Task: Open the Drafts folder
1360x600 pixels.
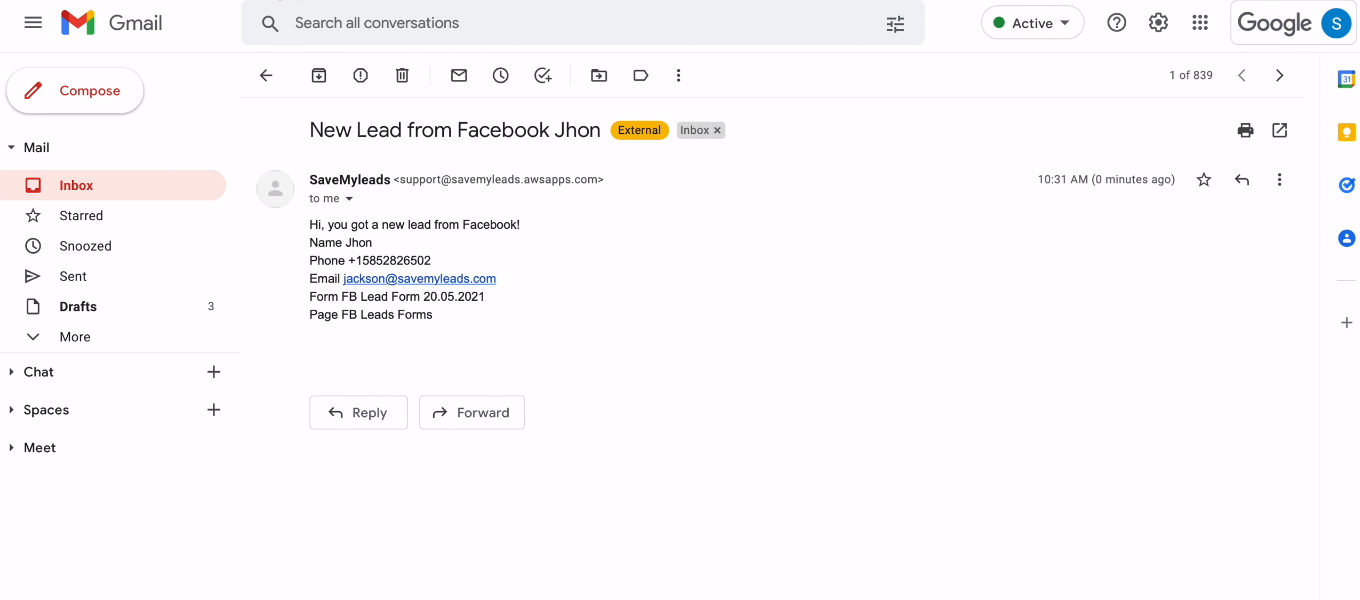Action: click(113, 307)
